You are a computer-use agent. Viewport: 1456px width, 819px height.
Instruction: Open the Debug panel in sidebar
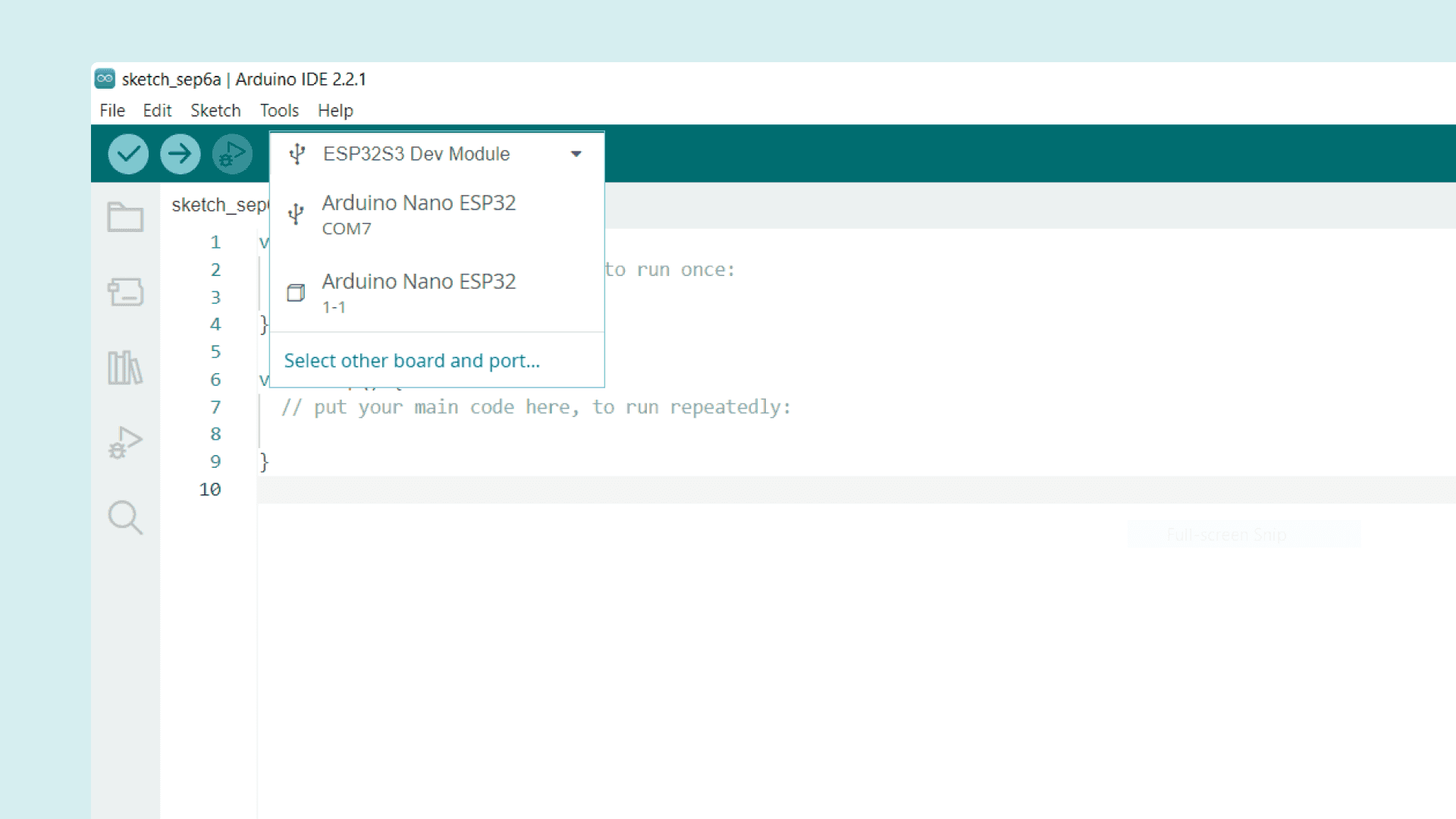tap(125, 442)
